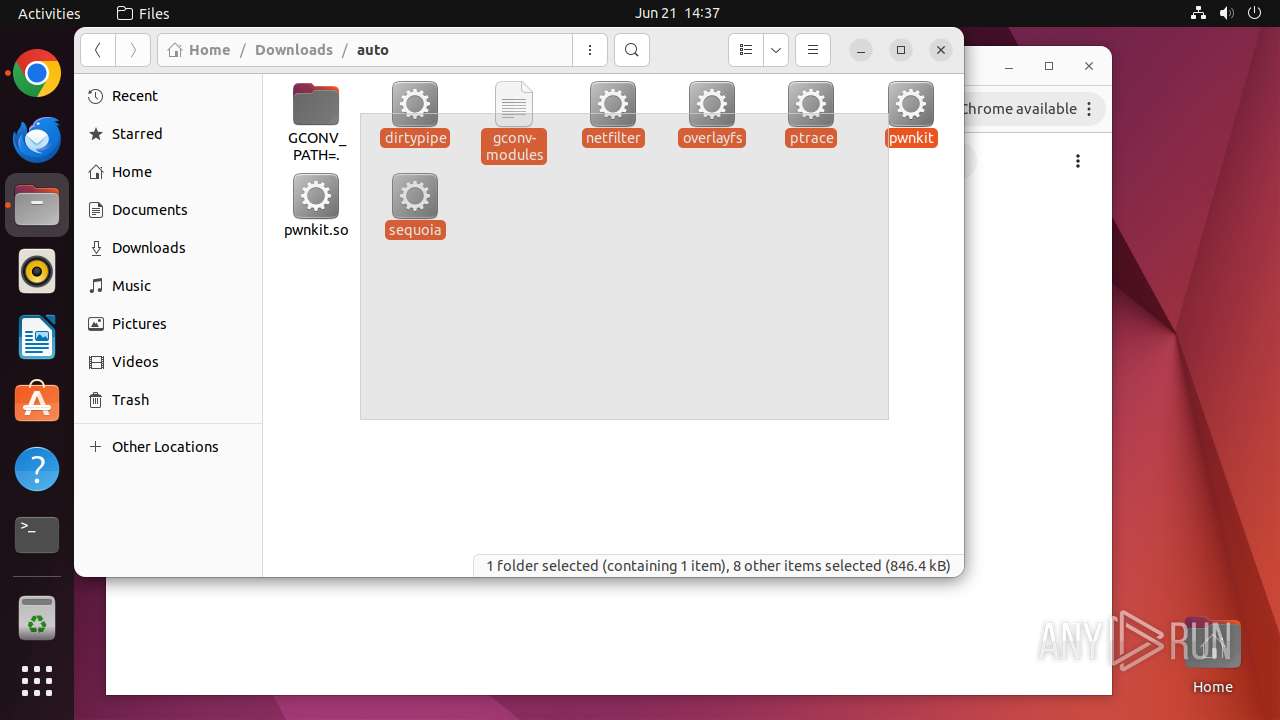Open Other Locations in the sidebar
The image size is (1280, 720).
pyautogui.click(x=168, y=447)
